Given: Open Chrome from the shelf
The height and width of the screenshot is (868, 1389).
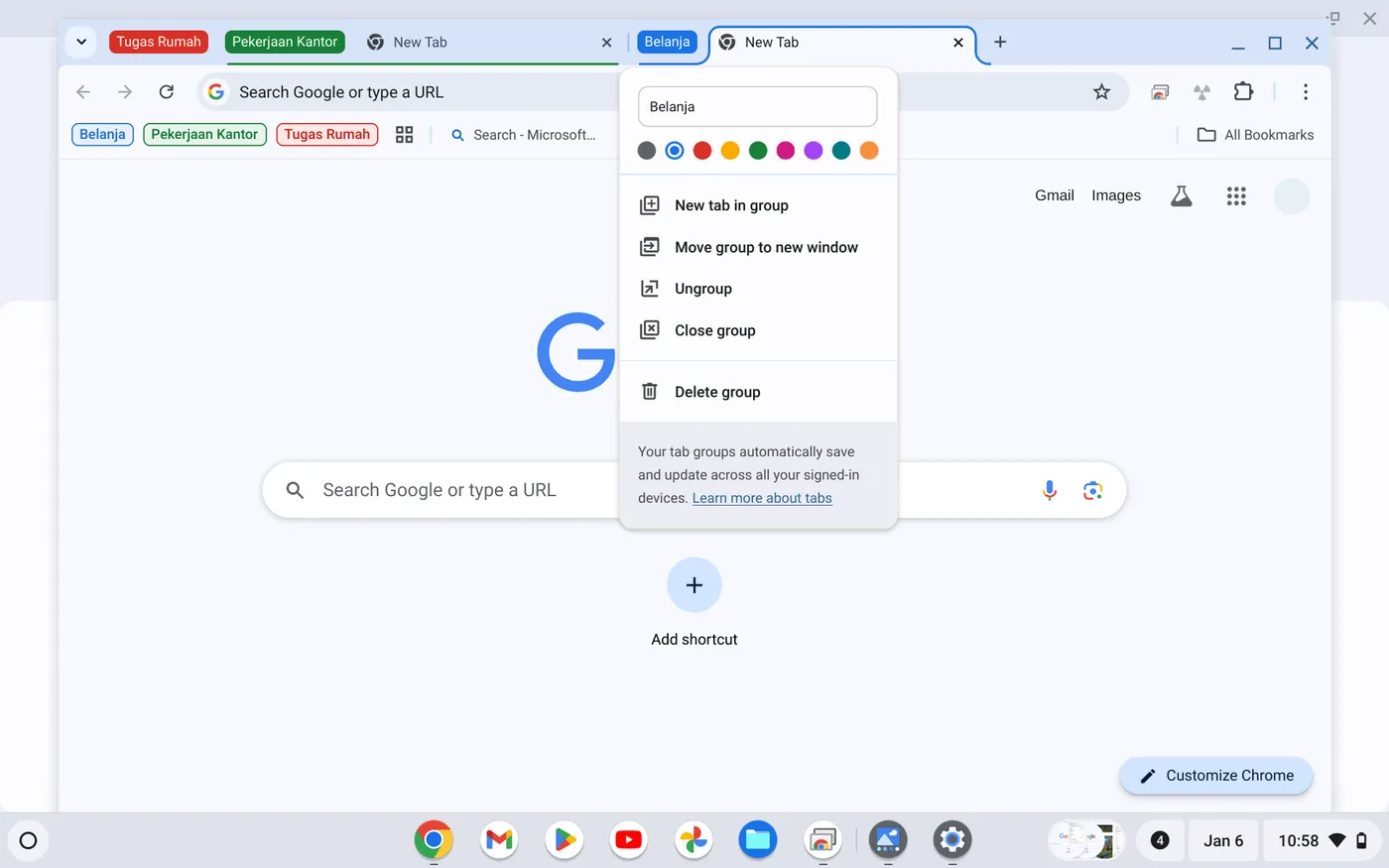Looking at the screenshot, I should [434, 840].
